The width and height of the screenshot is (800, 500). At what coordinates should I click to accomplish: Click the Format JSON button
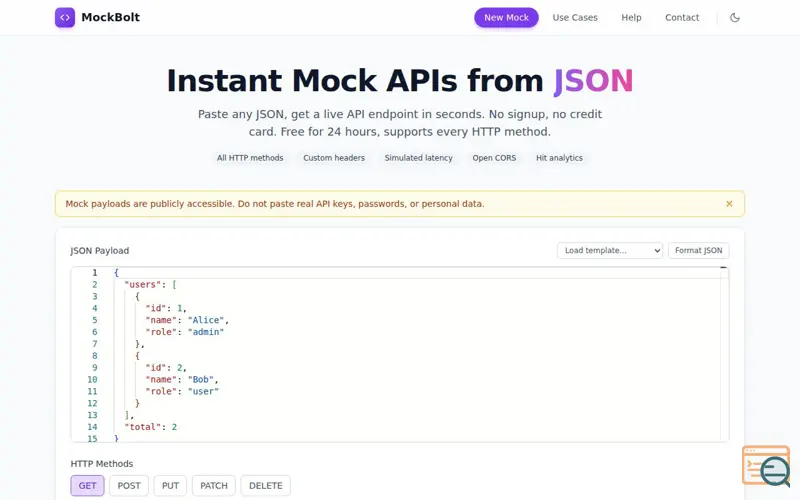pos(698,251)
